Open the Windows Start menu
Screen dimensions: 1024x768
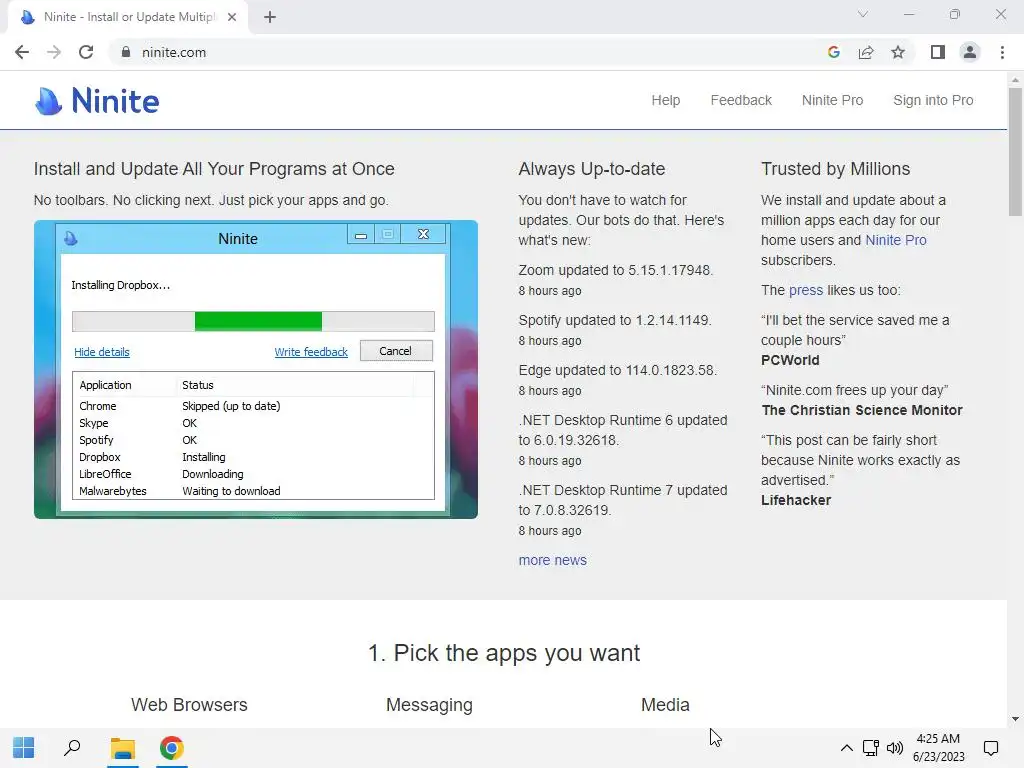pyautogui.click(x=24, y=748)
